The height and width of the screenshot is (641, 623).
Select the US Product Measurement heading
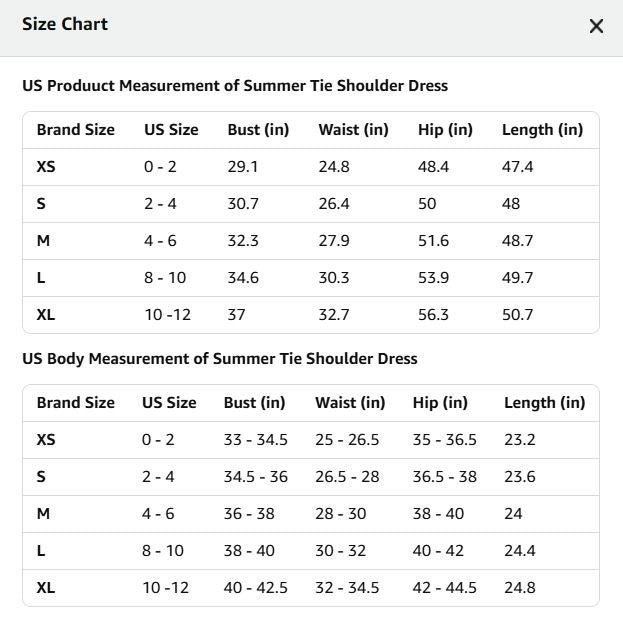[235, 86]
